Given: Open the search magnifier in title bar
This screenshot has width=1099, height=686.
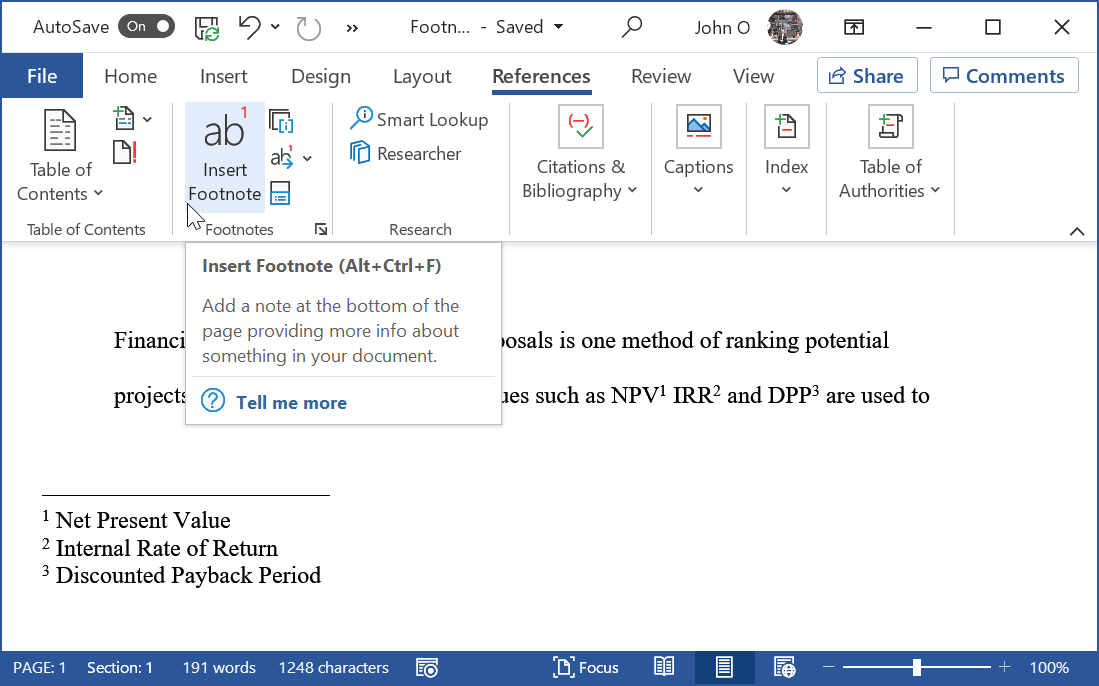Looking at the screenshot, I should (x=631, y=28).
